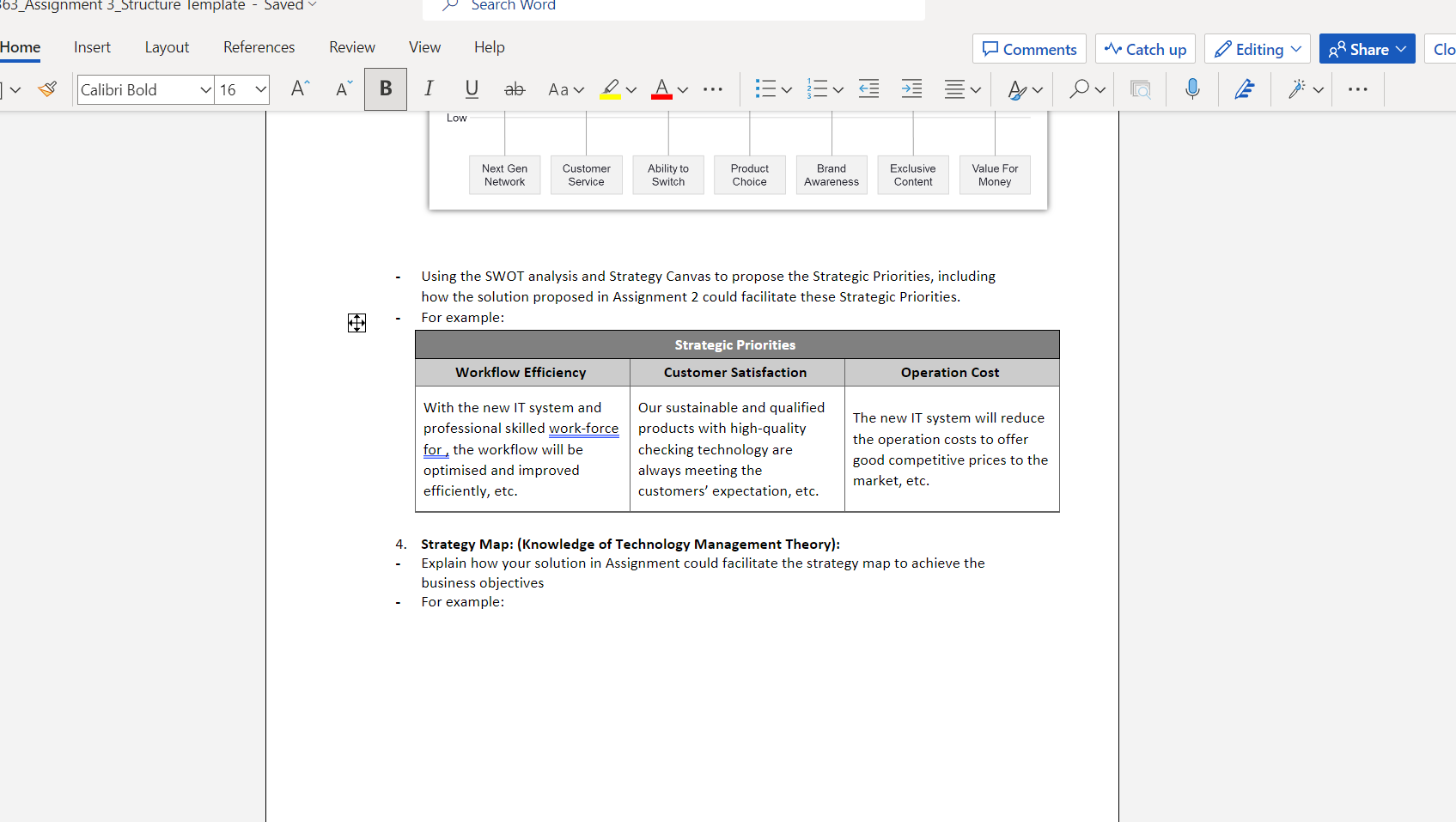1456x822 pixels.
Task: Click the Grow Font icon
Action: [x=300, y=88]
